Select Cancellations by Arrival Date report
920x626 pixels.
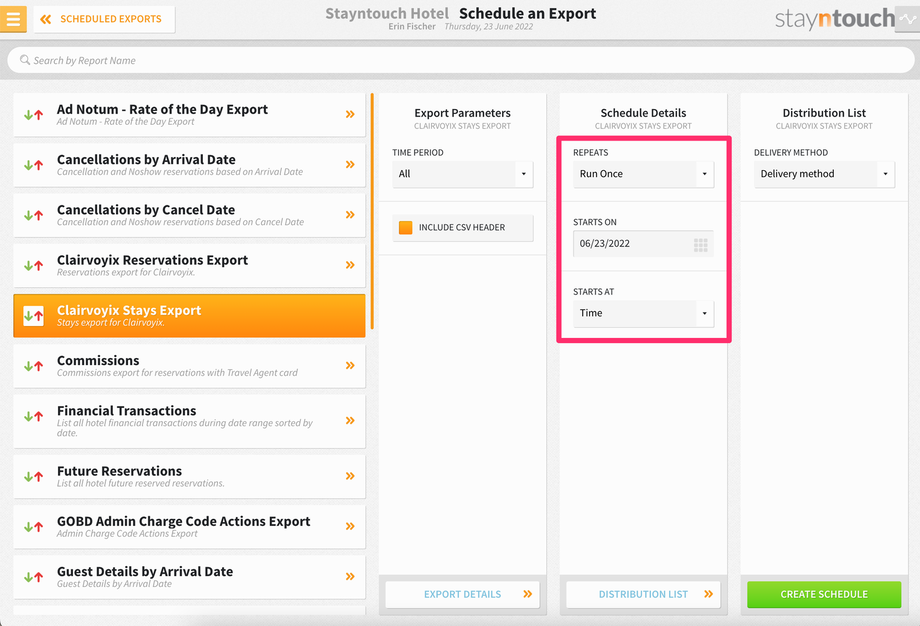189,165
